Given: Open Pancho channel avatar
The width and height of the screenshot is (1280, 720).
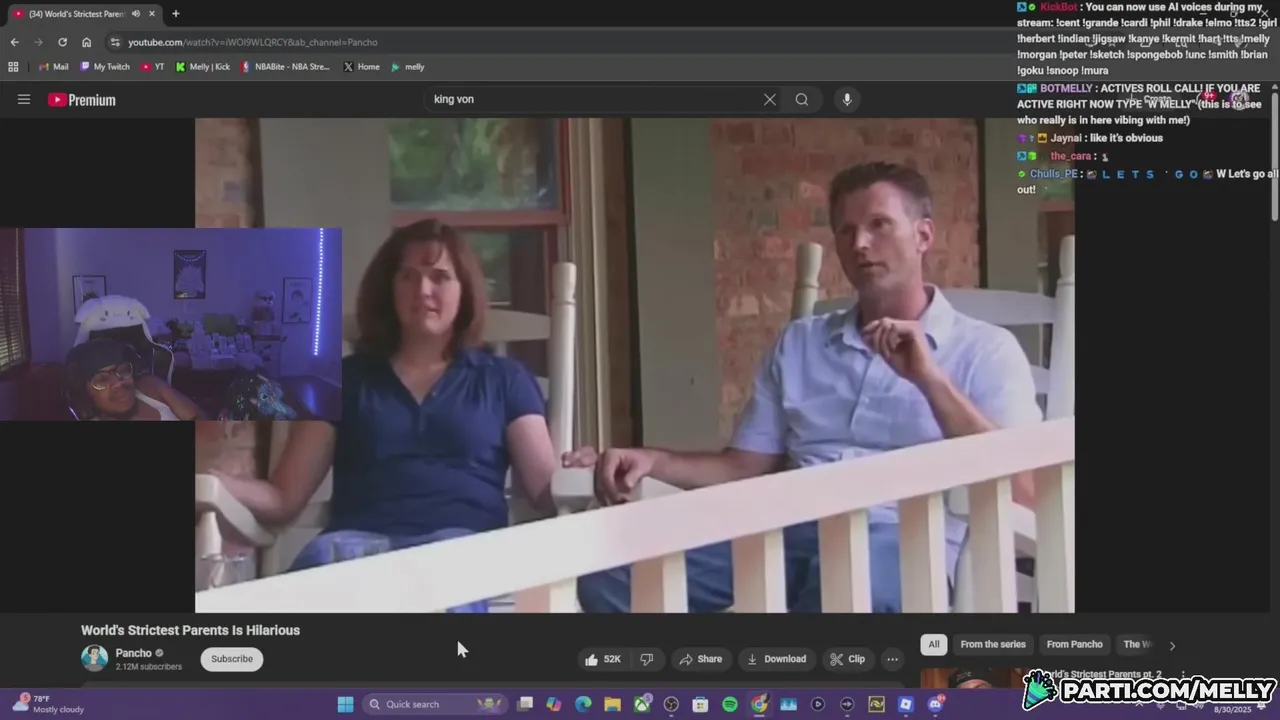Looking at the screenshot, I should (x=94, y=658).
